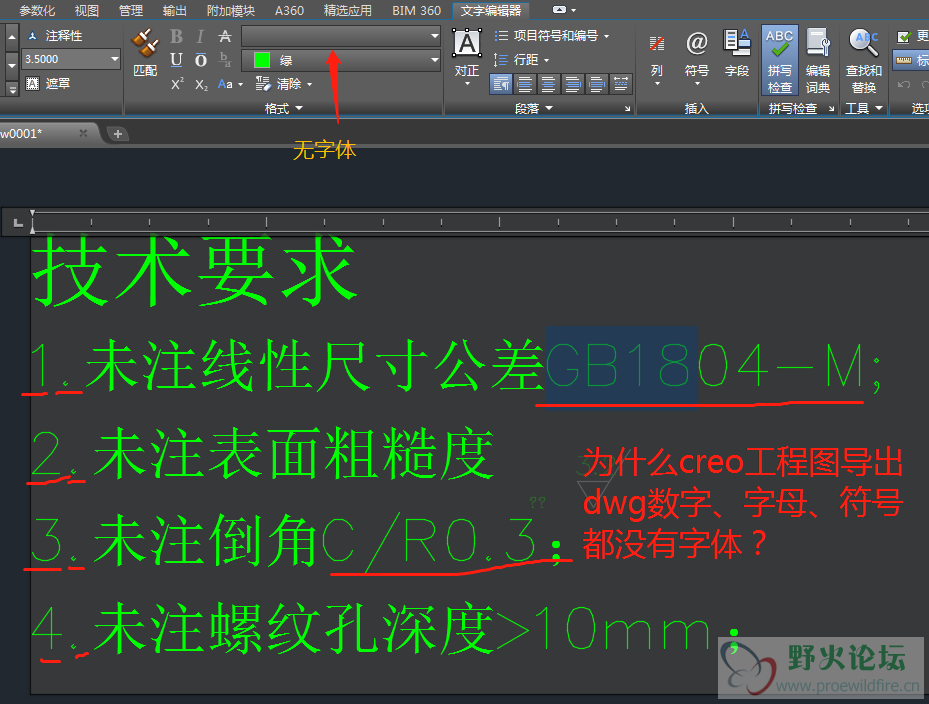The height and width of the screenshot is (704, 929).
Task: Expand the 格式 panel
Action: (x=283, y=108)
